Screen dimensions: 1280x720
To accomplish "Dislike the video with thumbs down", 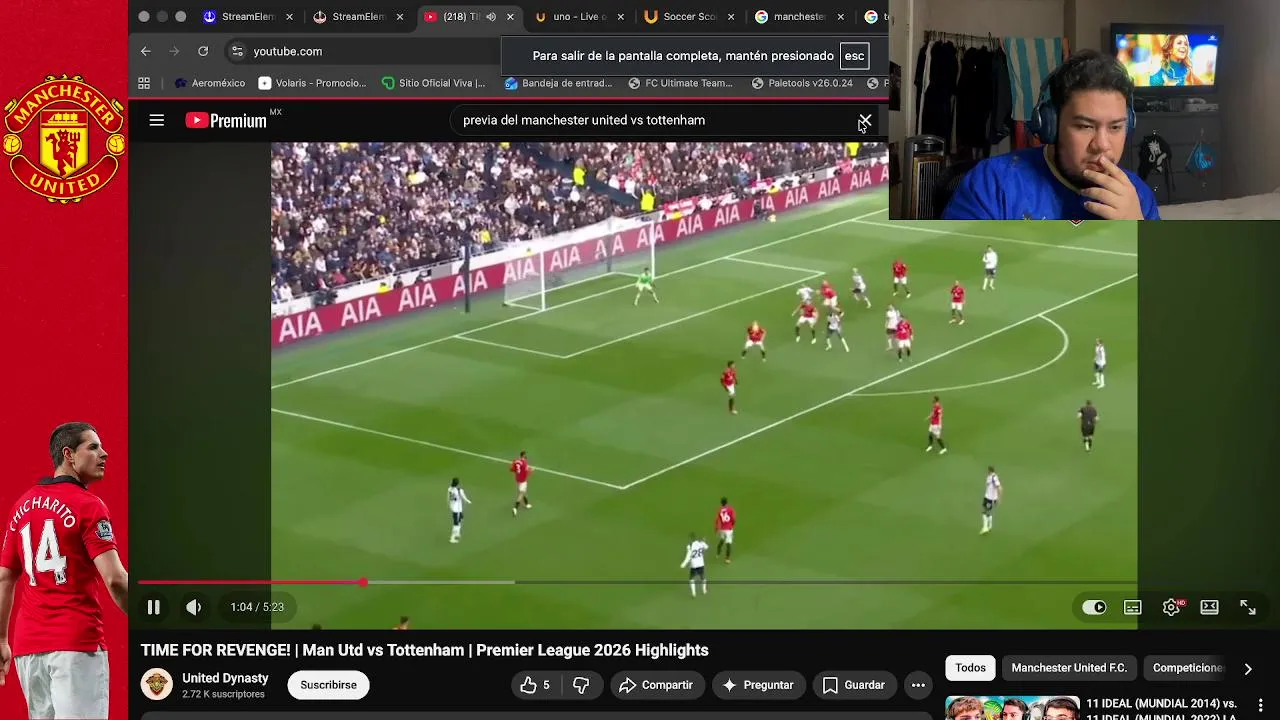I will [x=581, y=685].
